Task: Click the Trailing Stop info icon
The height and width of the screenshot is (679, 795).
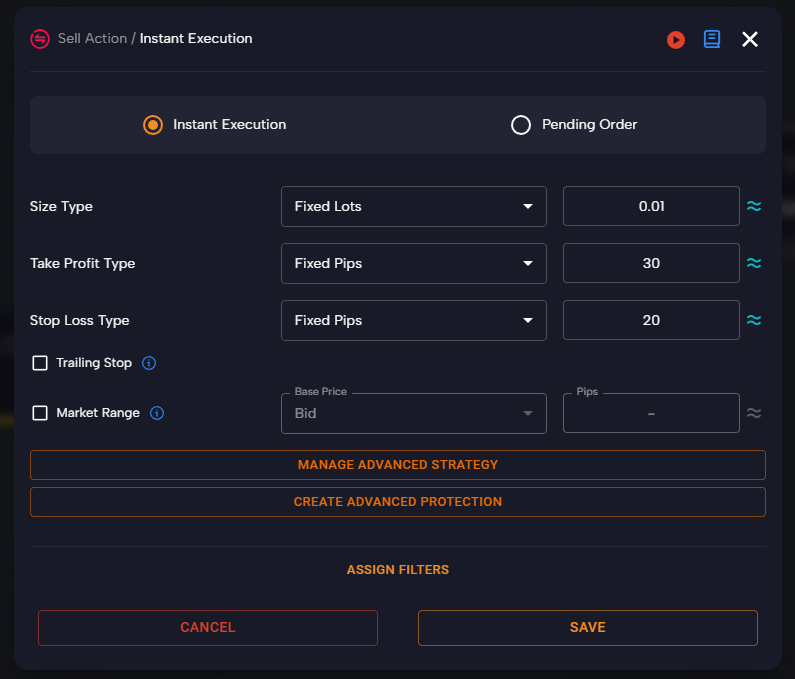Action: [x=149, y=363]
